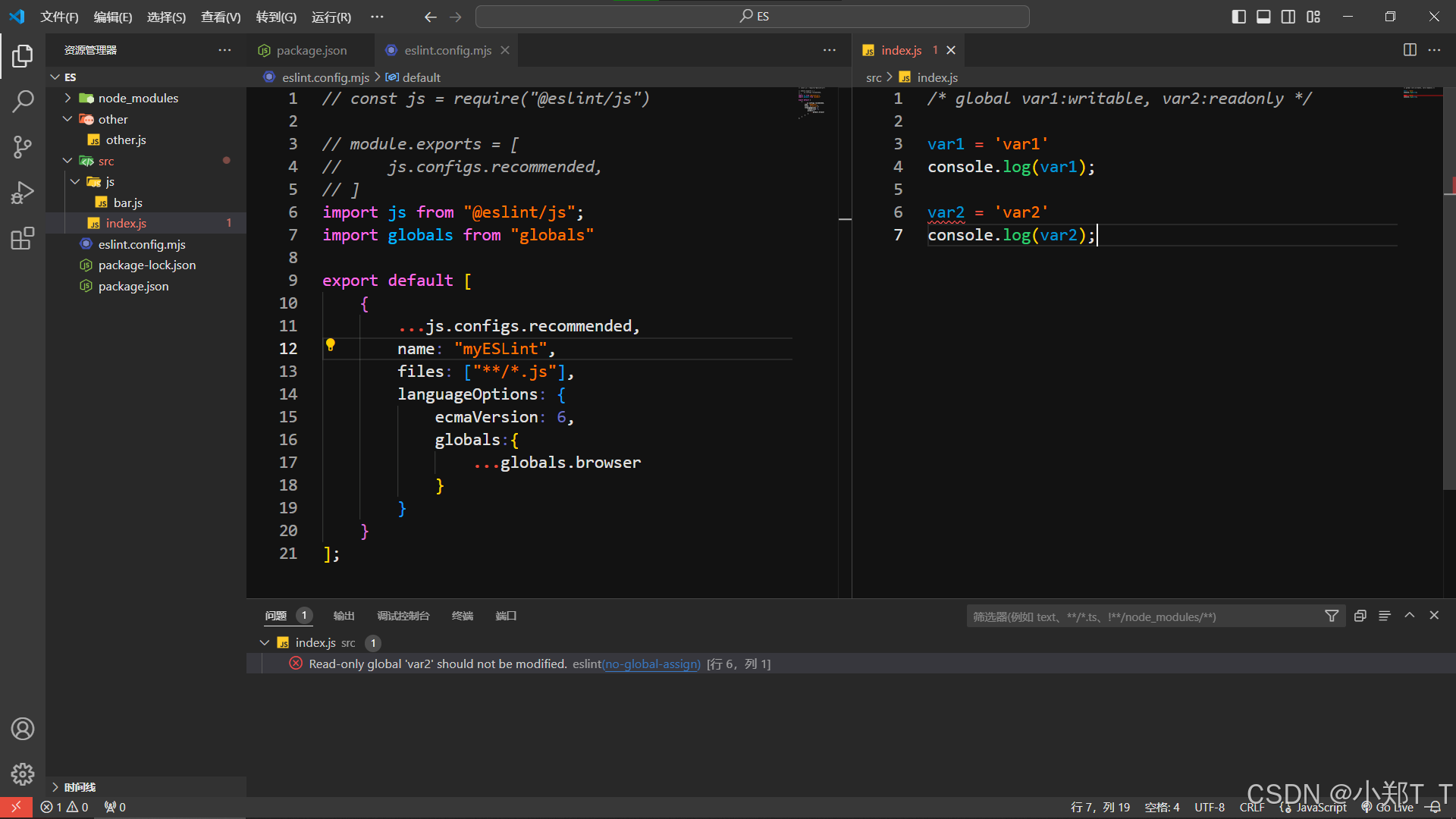Collapse the index.js problems group
This screenshot has height=819, width=1456.
[x=265, y=642]
